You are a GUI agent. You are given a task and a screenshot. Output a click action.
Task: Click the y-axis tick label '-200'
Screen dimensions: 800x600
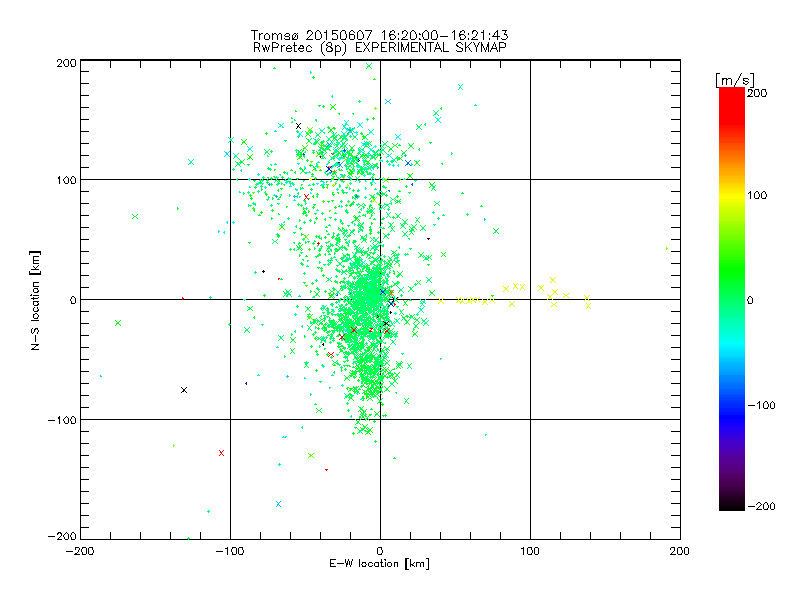(62, 536)
